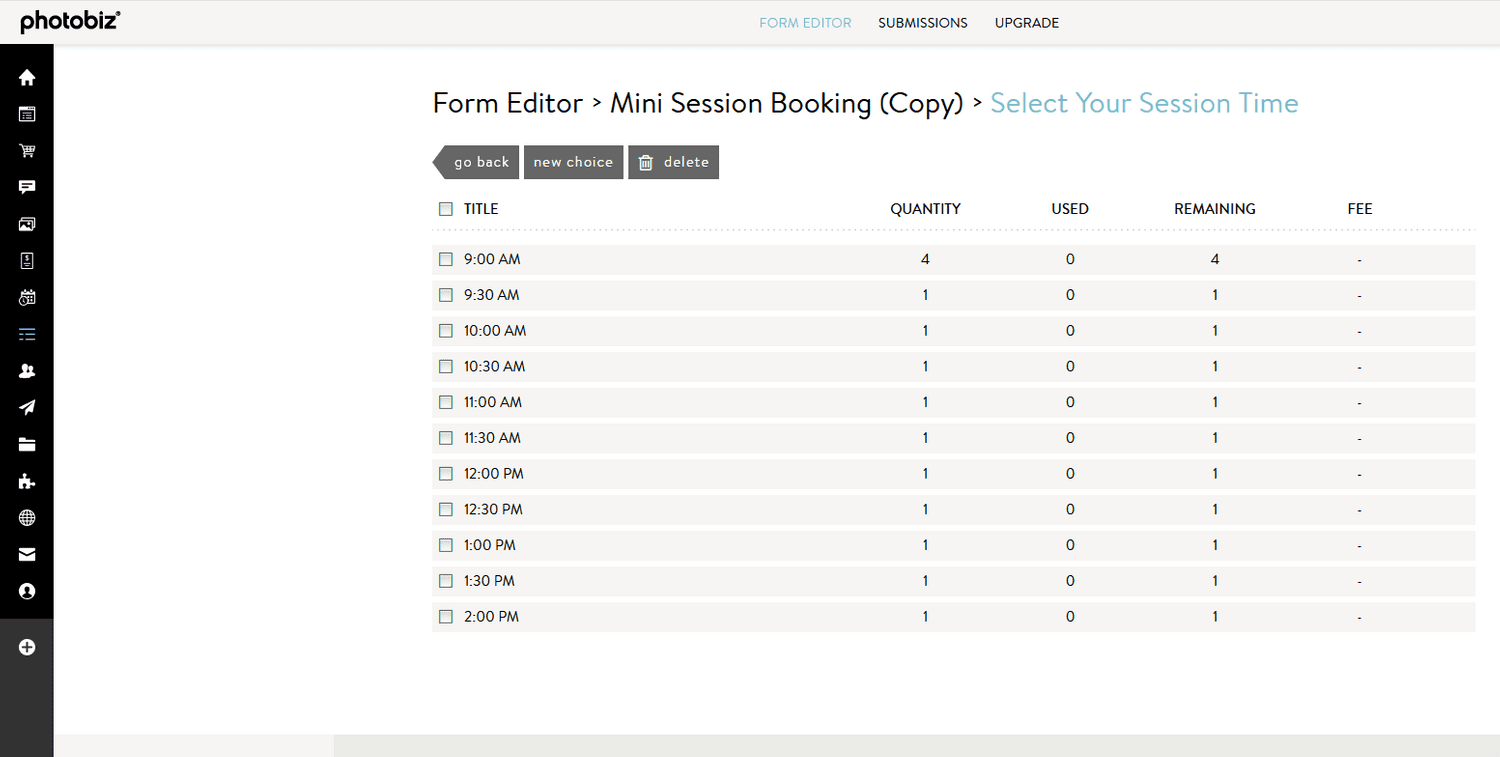Open the invoices document icon
This screenshot has height=757, width=1500.
(x=26, y=260)
